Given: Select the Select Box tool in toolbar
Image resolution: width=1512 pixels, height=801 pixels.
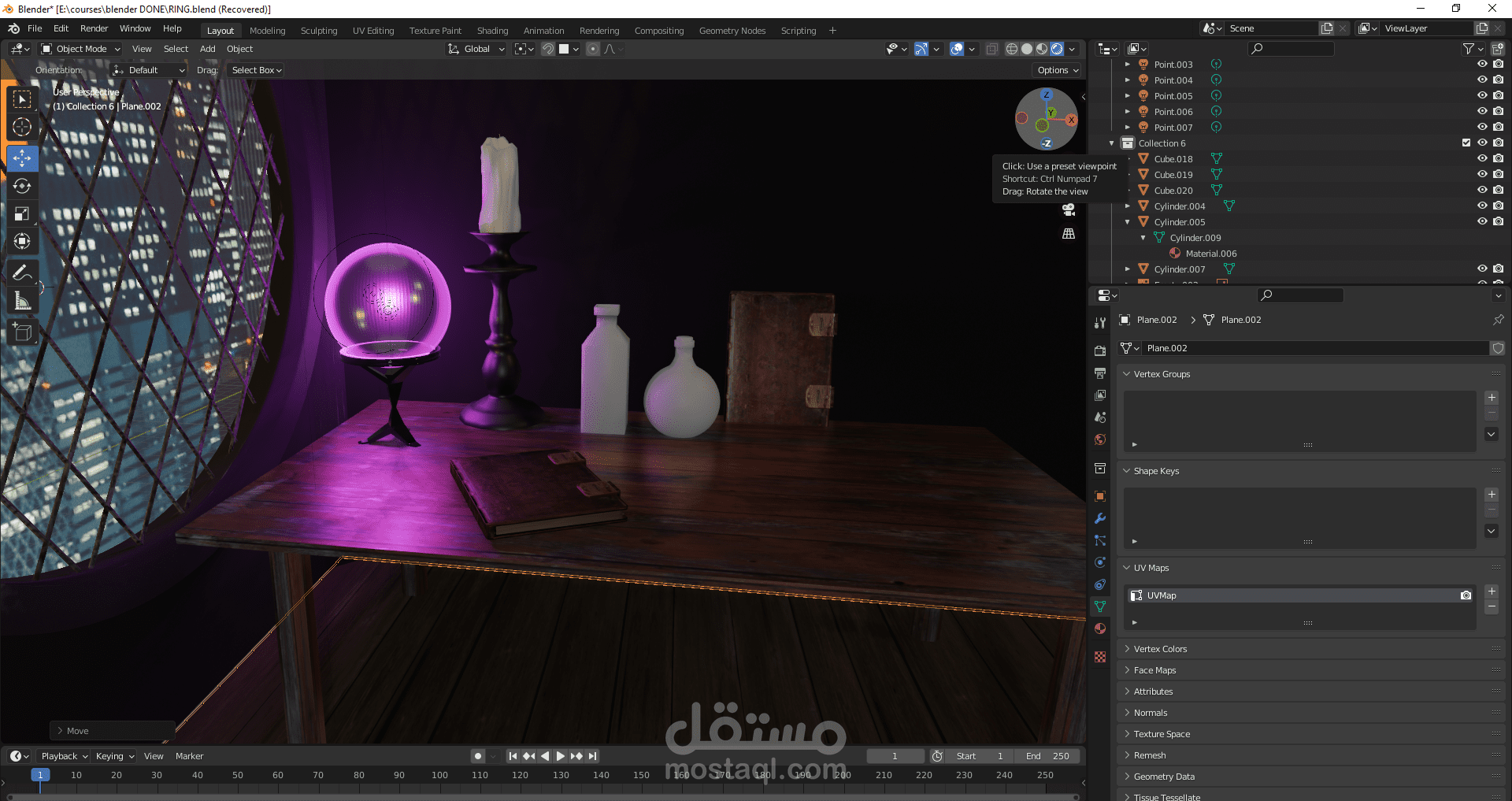Looking at the screenshot, I should (x=22, y=99).
